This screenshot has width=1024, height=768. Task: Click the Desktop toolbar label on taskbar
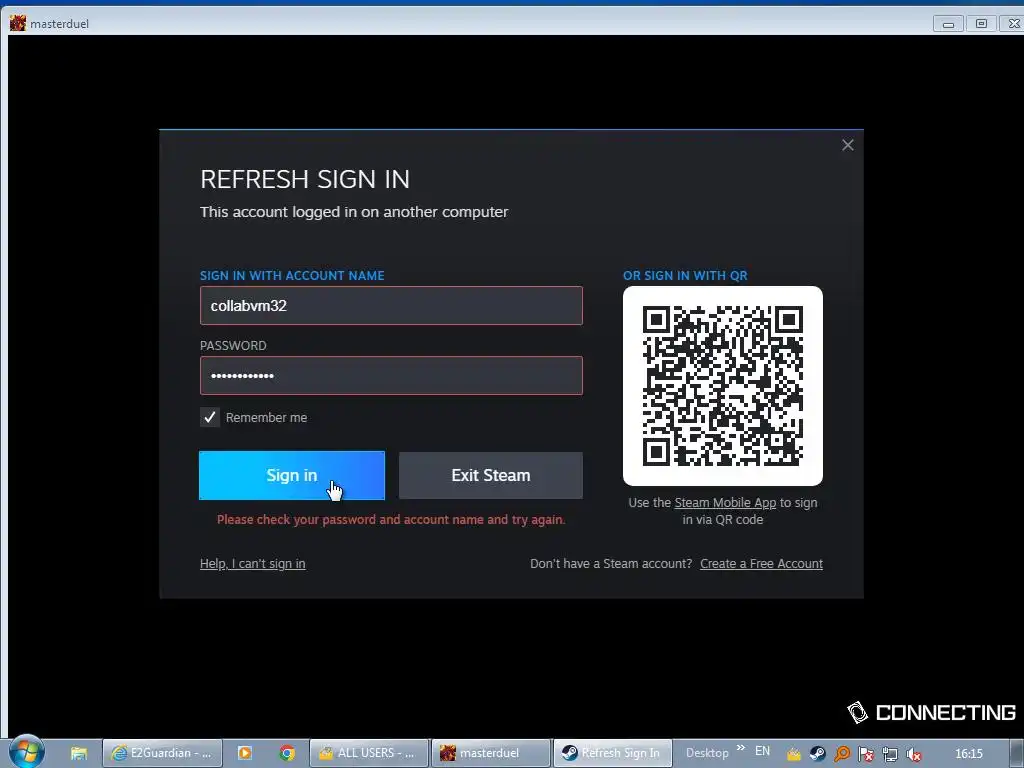pyautogui.click(x=707, y=753)
